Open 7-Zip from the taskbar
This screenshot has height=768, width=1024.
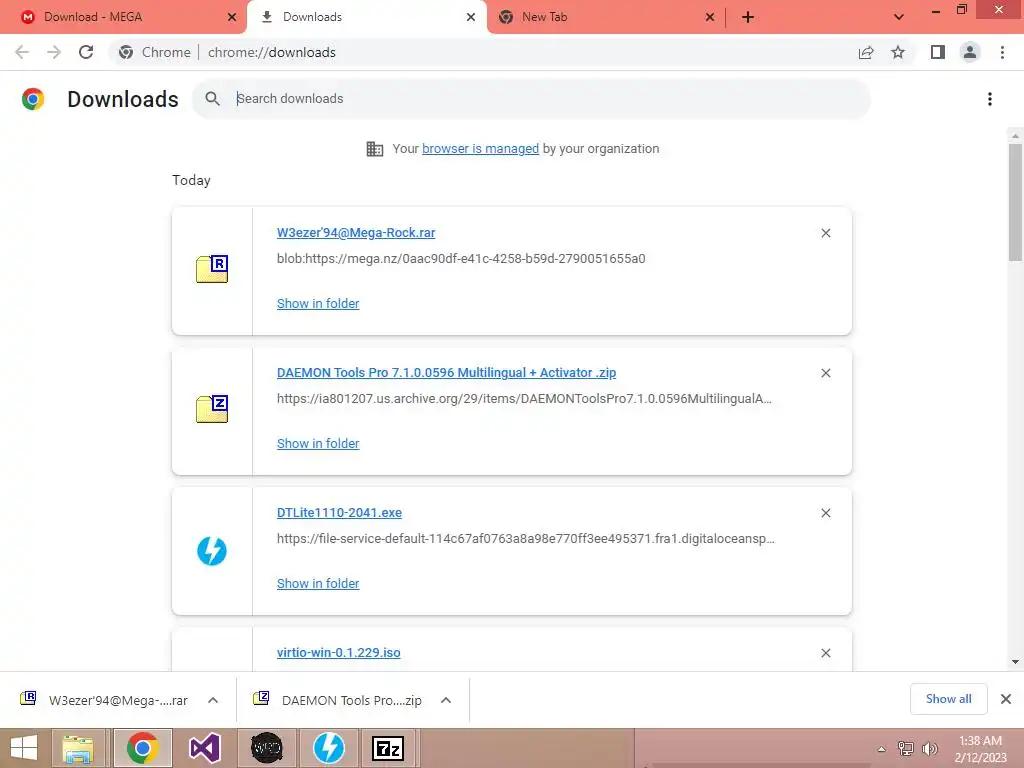click(x=388, y=748)
